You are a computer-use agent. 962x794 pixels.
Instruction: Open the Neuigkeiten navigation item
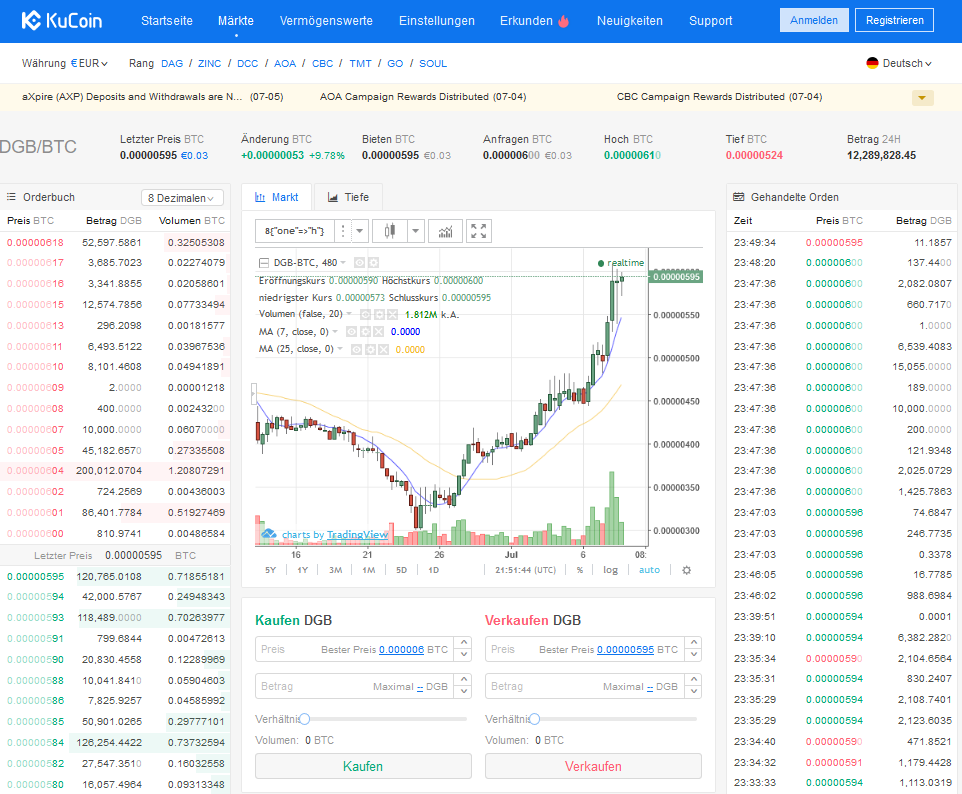(x=629, y=21)
